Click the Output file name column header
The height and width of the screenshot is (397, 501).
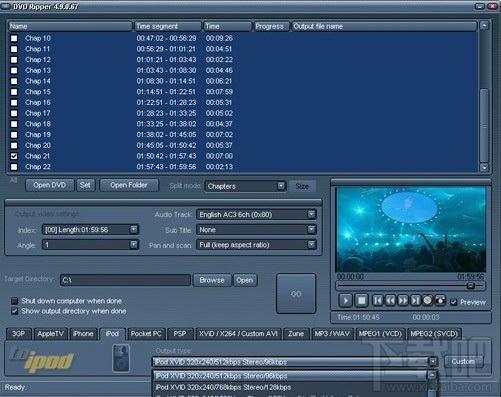pyautogui.click(x=384, y=26)
